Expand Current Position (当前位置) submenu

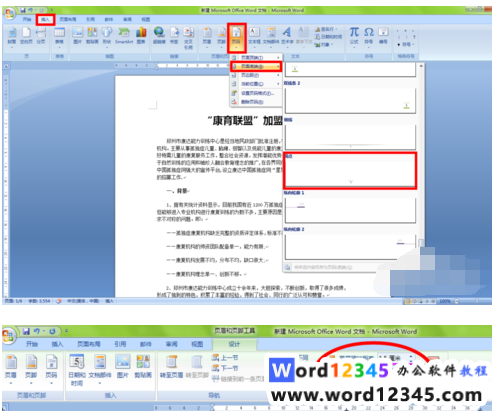256,84
